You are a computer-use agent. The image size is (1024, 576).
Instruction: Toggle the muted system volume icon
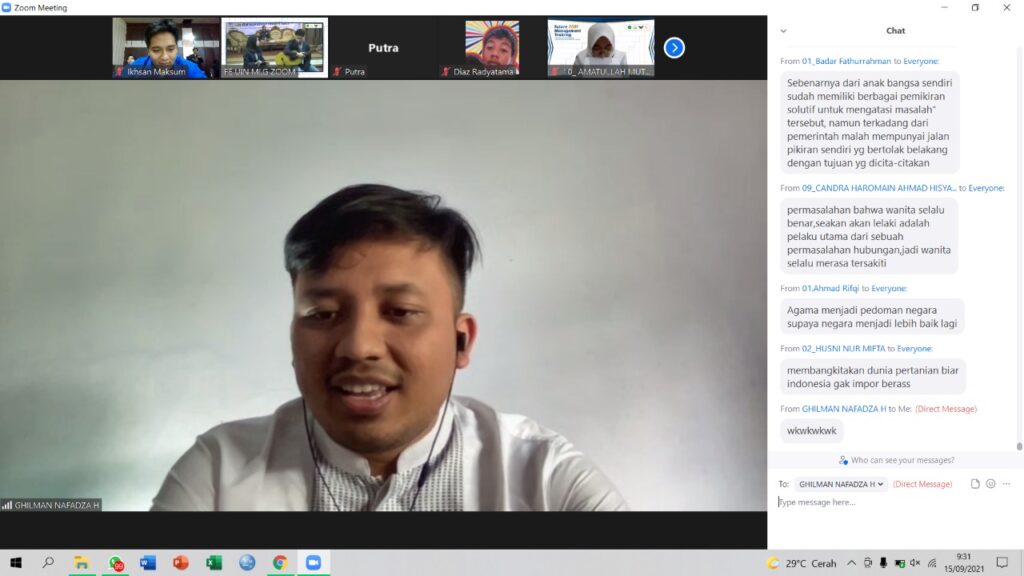tap(914, 563)
